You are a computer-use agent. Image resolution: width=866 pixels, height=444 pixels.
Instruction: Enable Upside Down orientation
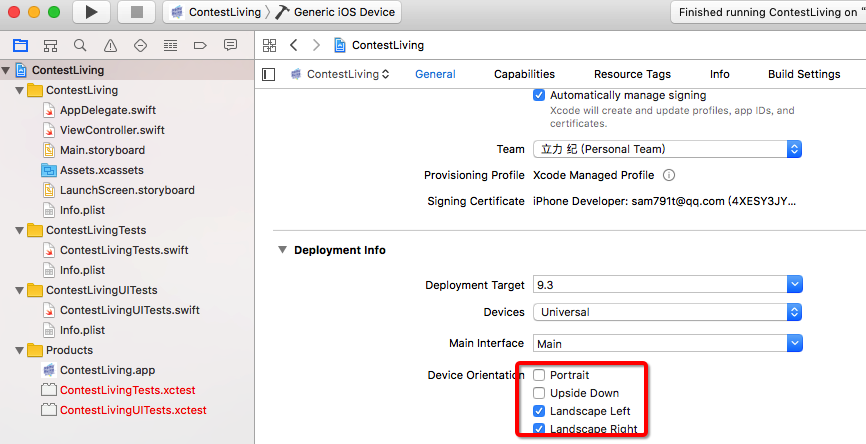(x=538, y=393)
